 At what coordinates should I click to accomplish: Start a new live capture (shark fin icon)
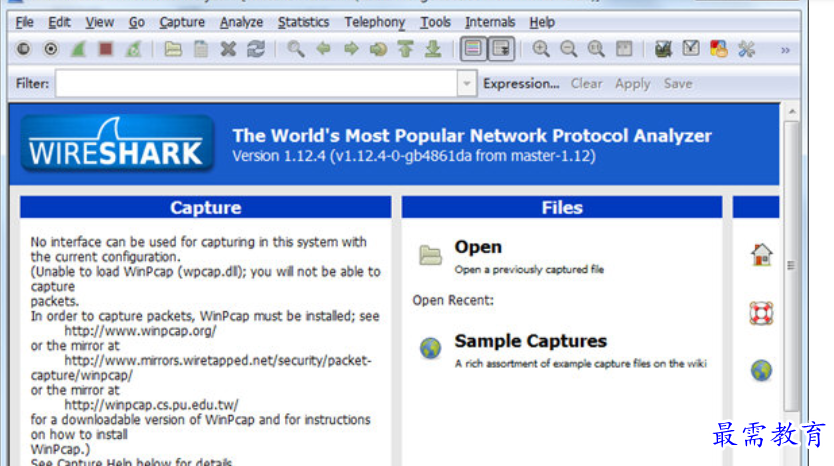78,49
